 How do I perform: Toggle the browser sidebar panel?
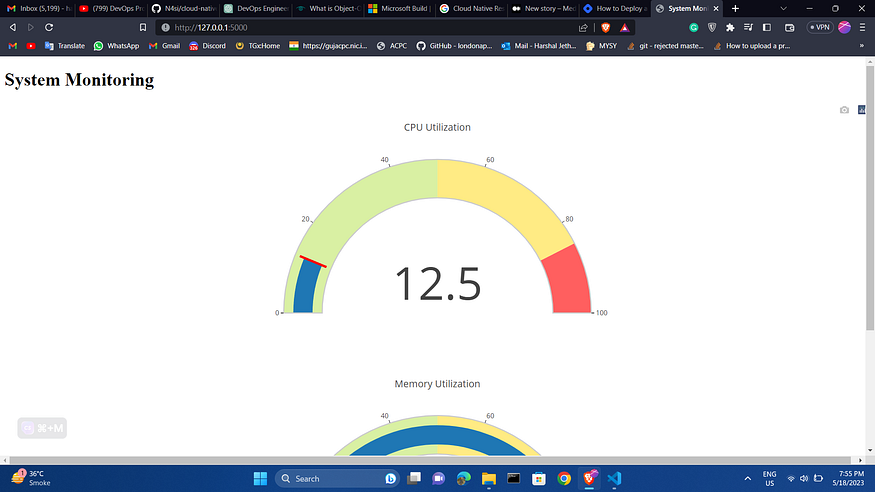[x=767, y=27]
